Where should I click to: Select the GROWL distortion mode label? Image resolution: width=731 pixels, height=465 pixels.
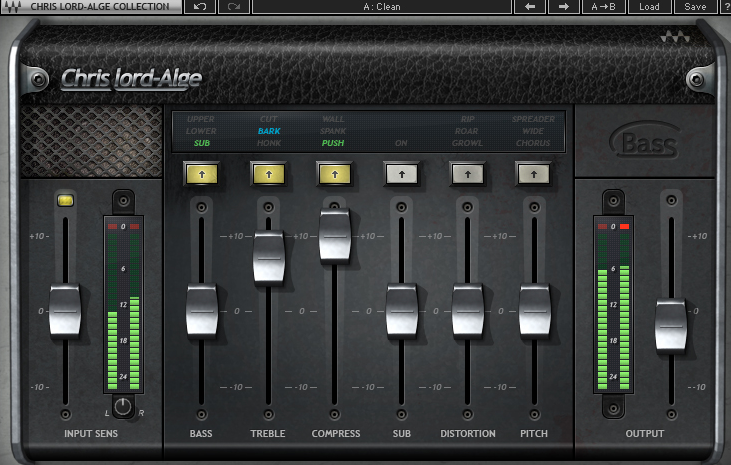click(467, 143)
